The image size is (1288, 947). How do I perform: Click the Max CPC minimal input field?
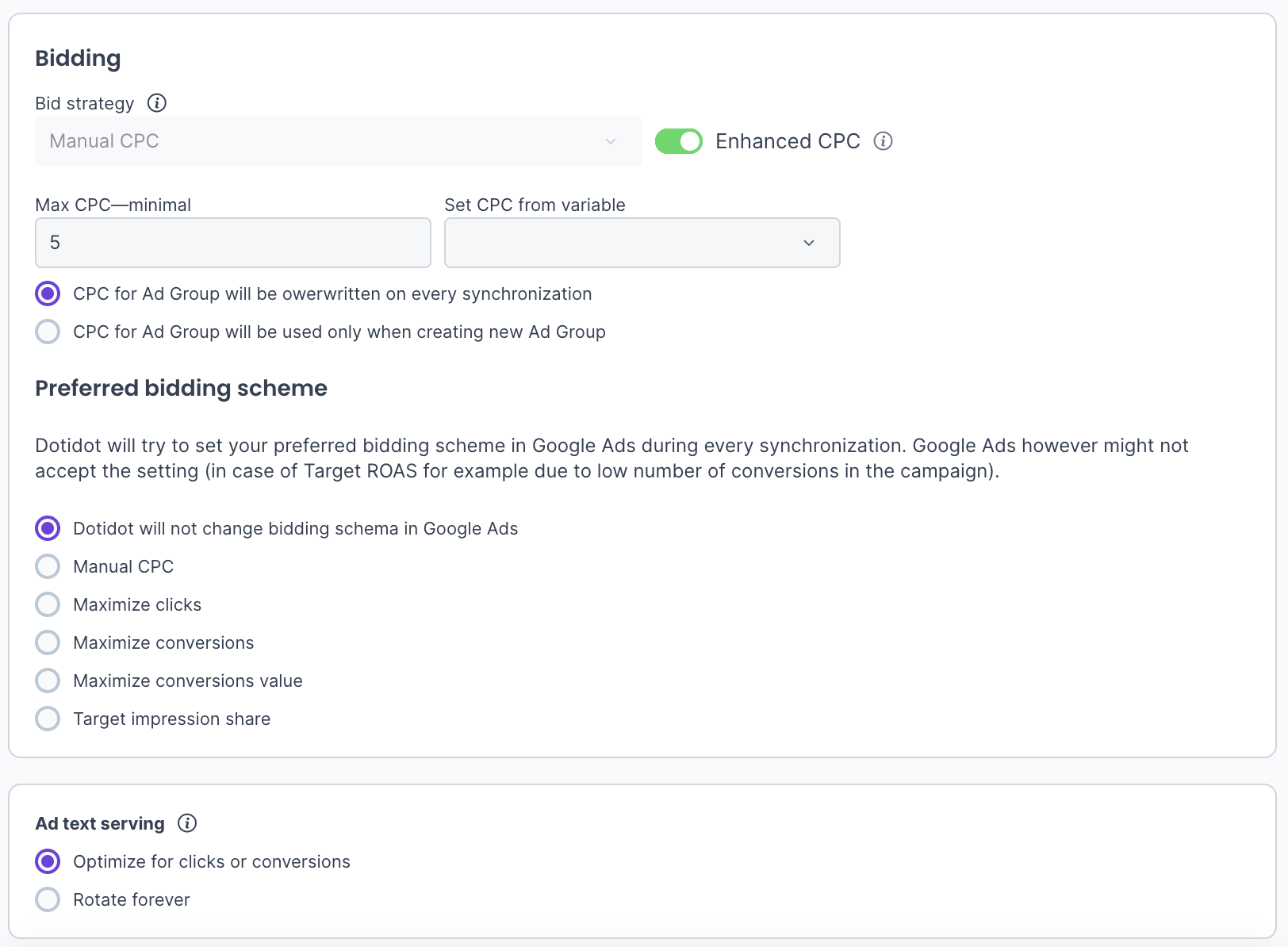tap(232, 243)
